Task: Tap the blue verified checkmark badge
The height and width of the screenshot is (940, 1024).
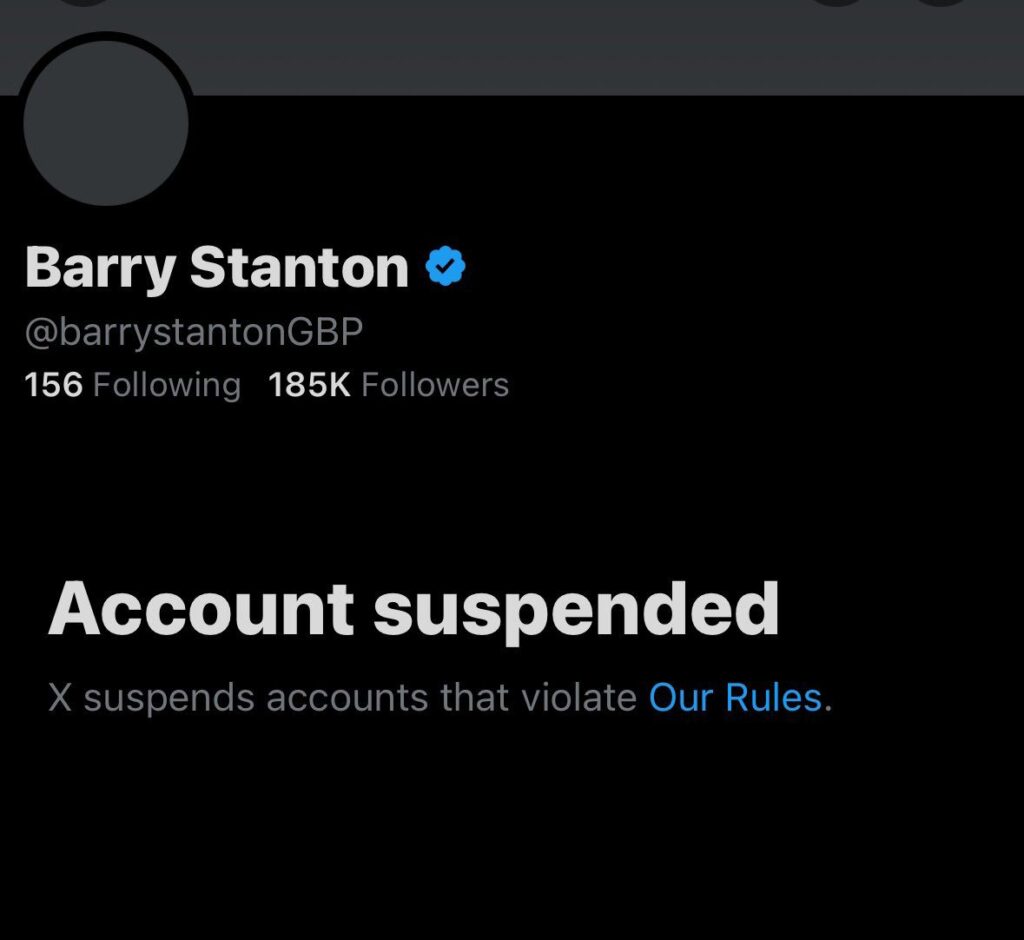Action: coord(445,267)
